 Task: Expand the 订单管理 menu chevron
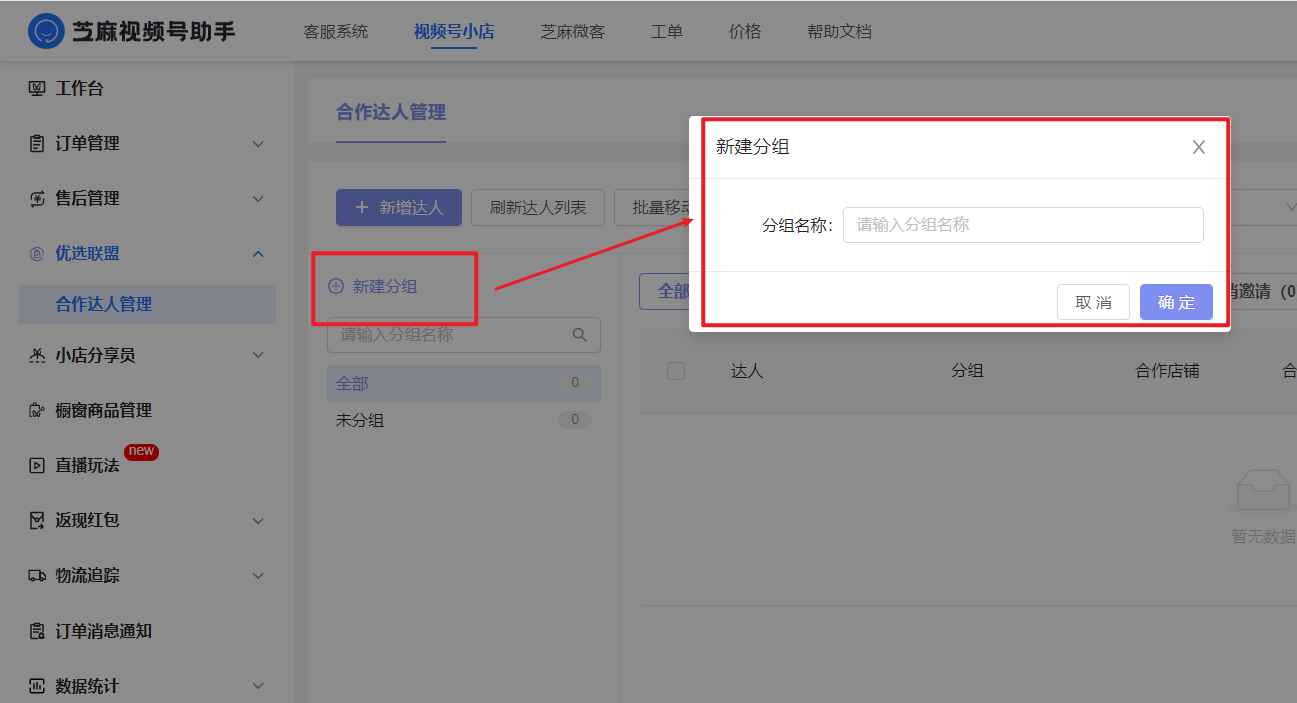[x=258, y=144]
